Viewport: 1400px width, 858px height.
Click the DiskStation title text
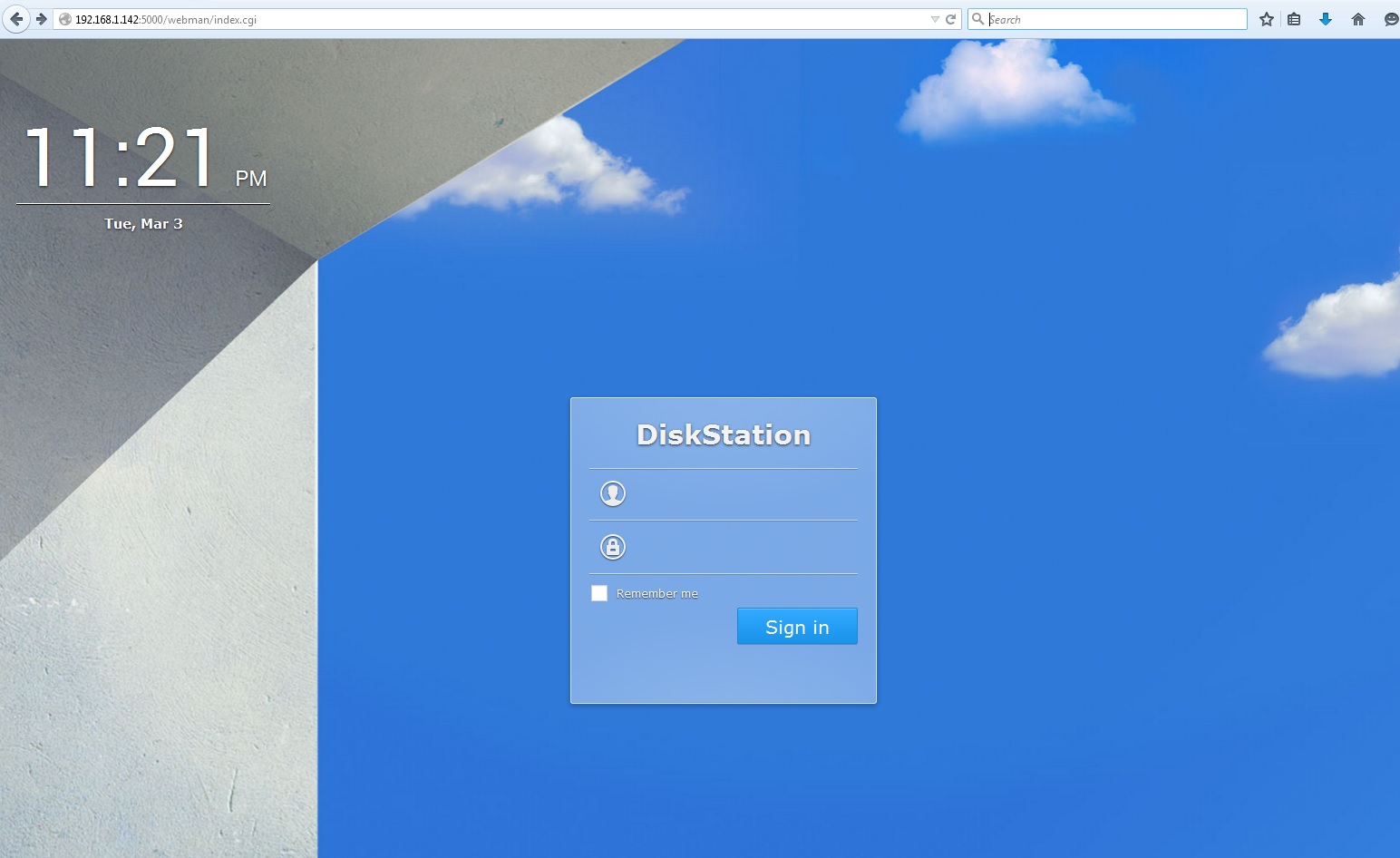(724, 434)
